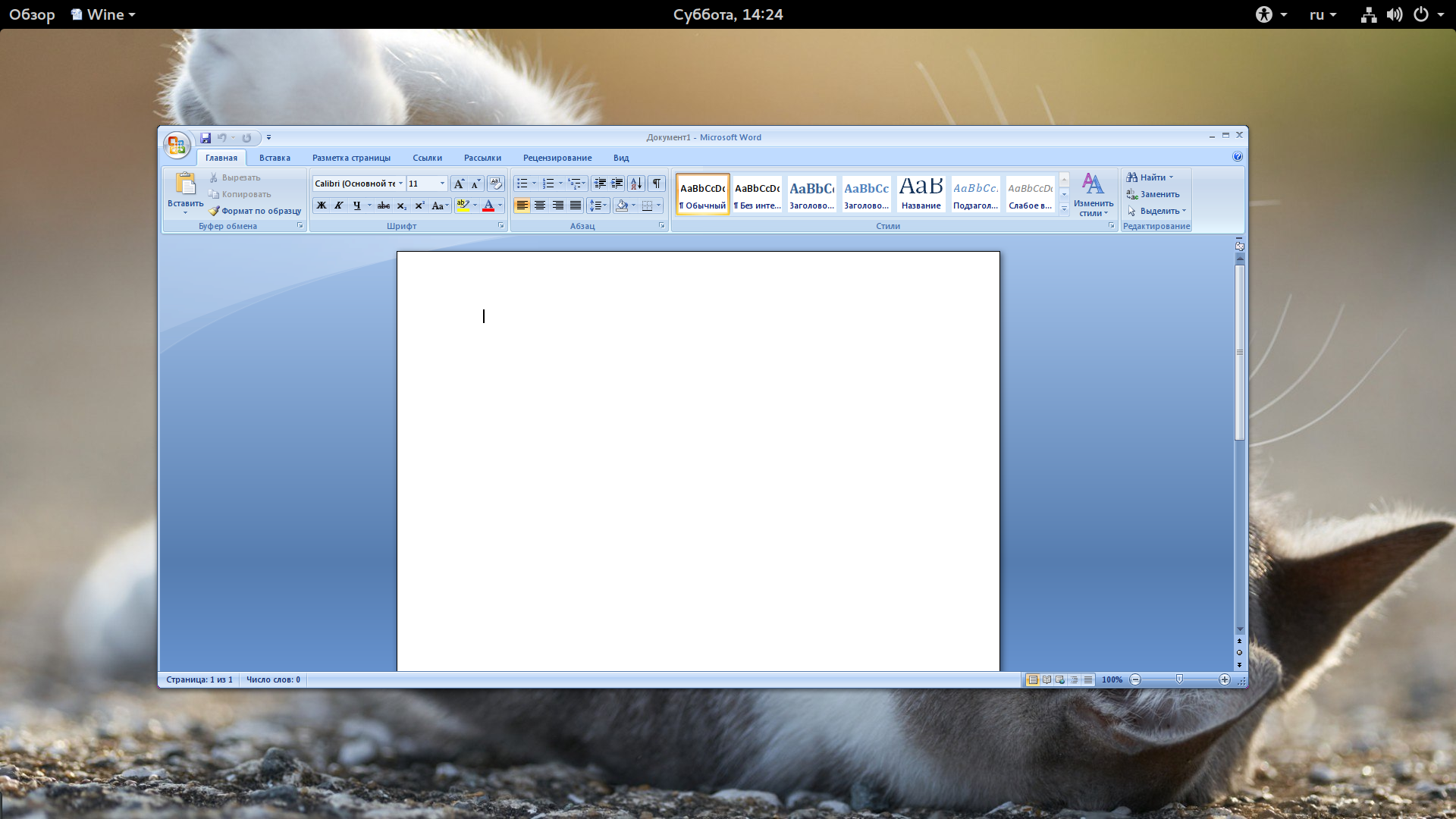The image size is (1456, 819).
Task: Toggle show paragraph marks (¶)
Action: tap(657, 184)
